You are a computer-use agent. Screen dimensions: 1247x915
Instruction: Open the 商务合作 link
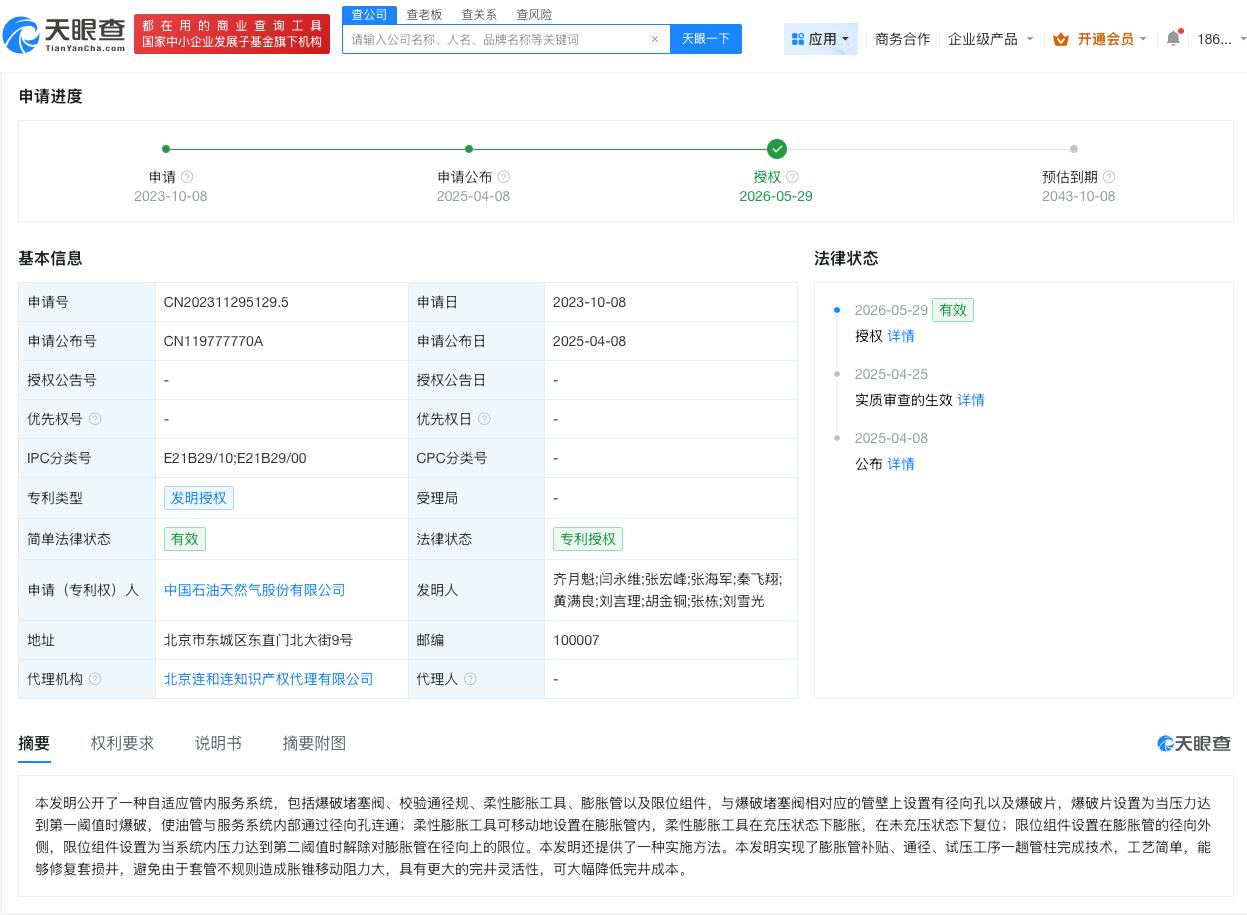(x=902, y=39)
